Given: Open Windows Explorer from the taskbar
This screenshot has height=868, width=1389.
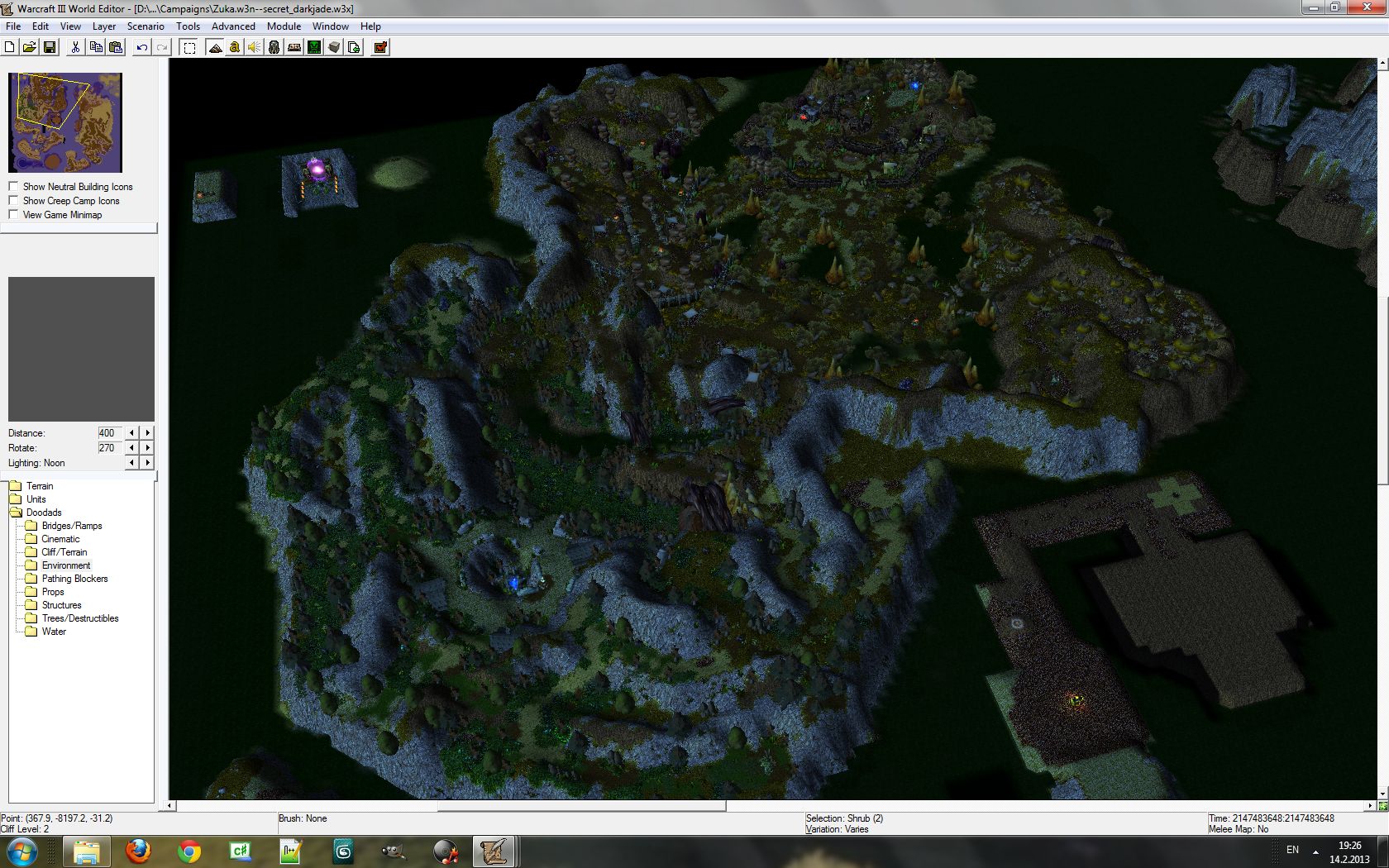Looking at the screenshot, I should [x=87, y=851].
